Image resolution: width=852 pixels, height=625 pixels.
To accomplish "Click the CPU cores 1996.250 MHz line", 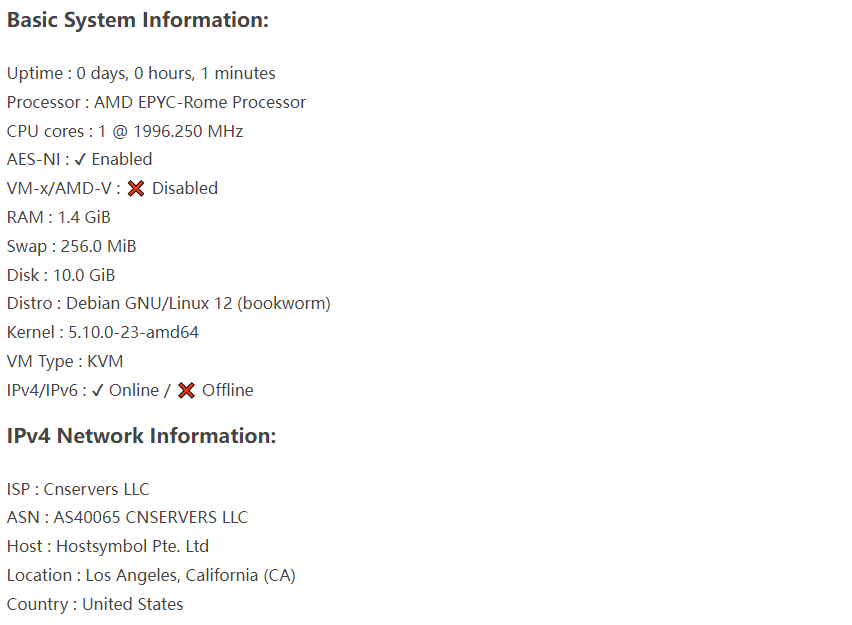I will click(x=125, y=131).
